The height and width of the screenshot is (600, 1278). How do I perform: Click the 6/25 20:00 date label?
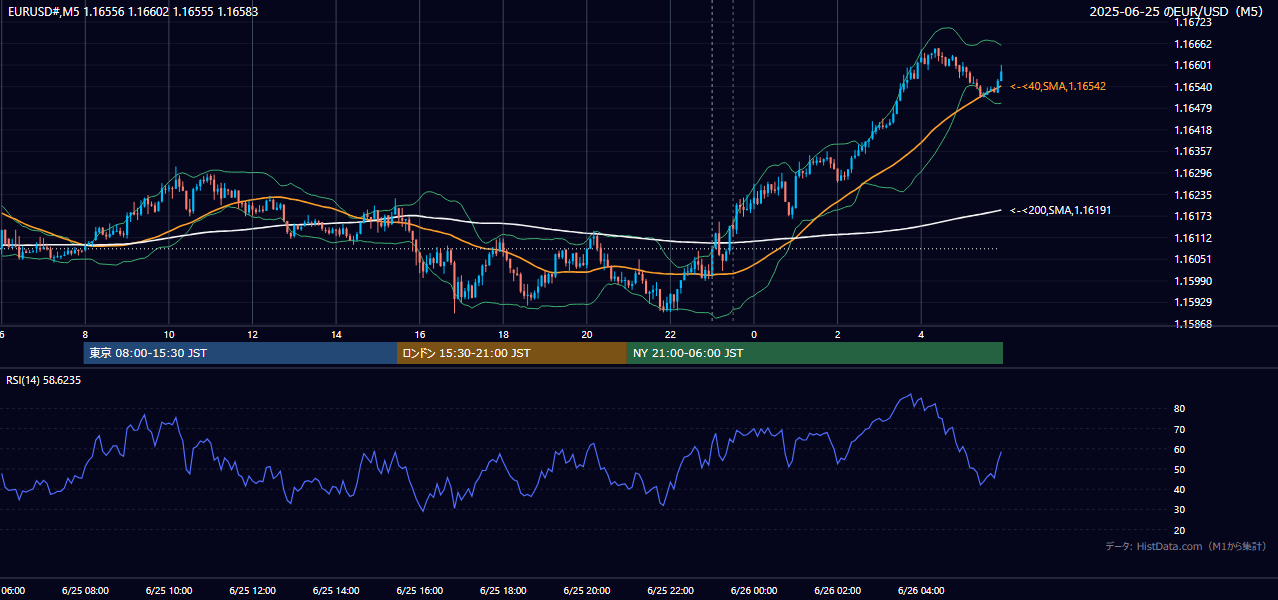[587, 591]
